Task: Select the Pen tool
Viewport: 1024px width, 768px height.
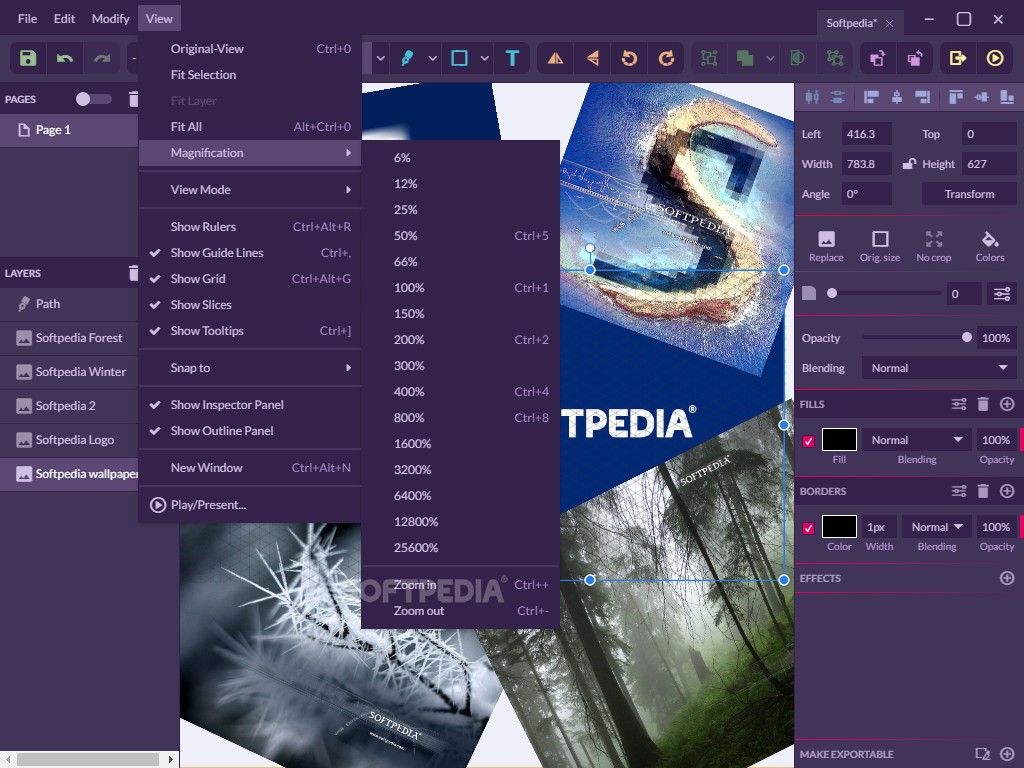Action: (x=408, y=58)
